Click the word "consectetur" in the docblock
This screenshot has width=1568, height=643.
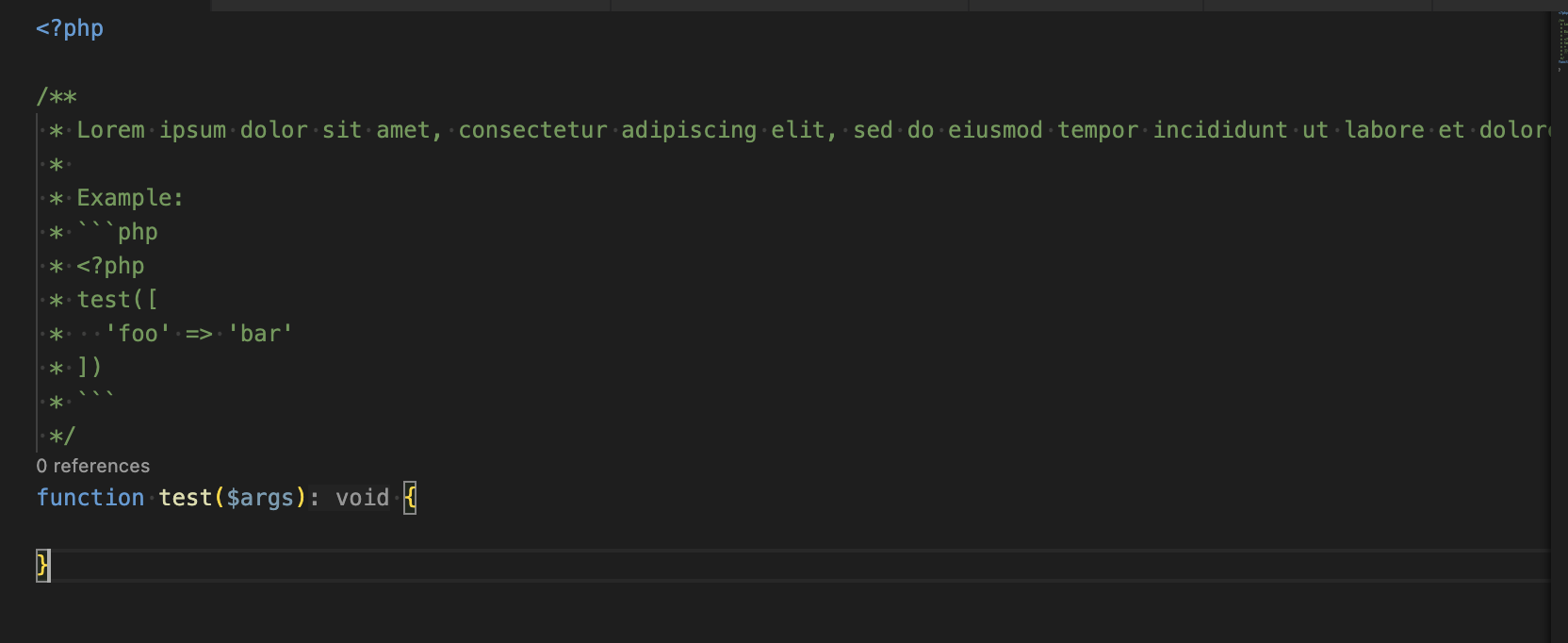tap(532, 130)
